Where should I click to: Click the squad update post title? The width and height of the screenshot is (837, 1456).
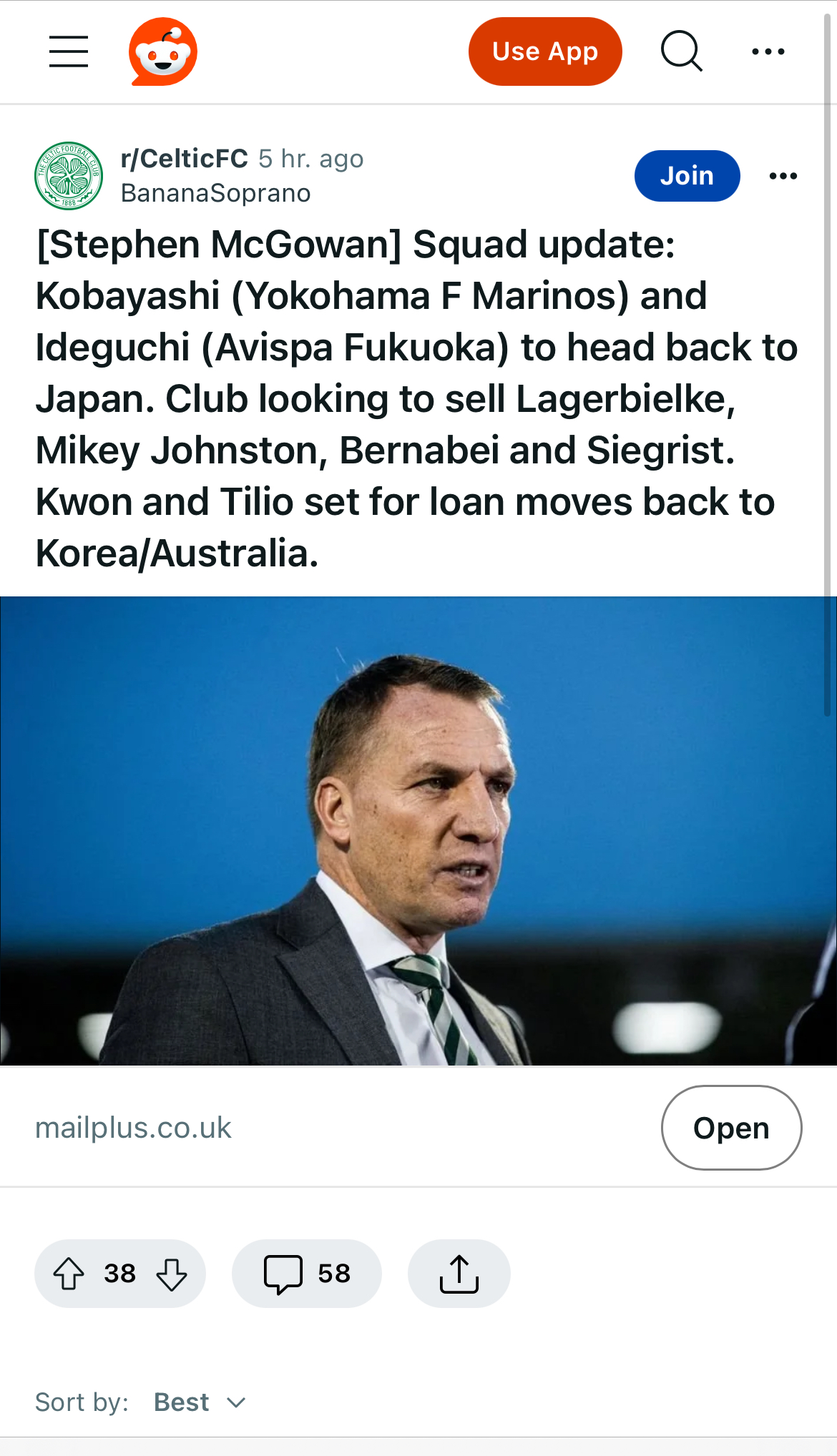pyautogui.click(x=415, y=398)
